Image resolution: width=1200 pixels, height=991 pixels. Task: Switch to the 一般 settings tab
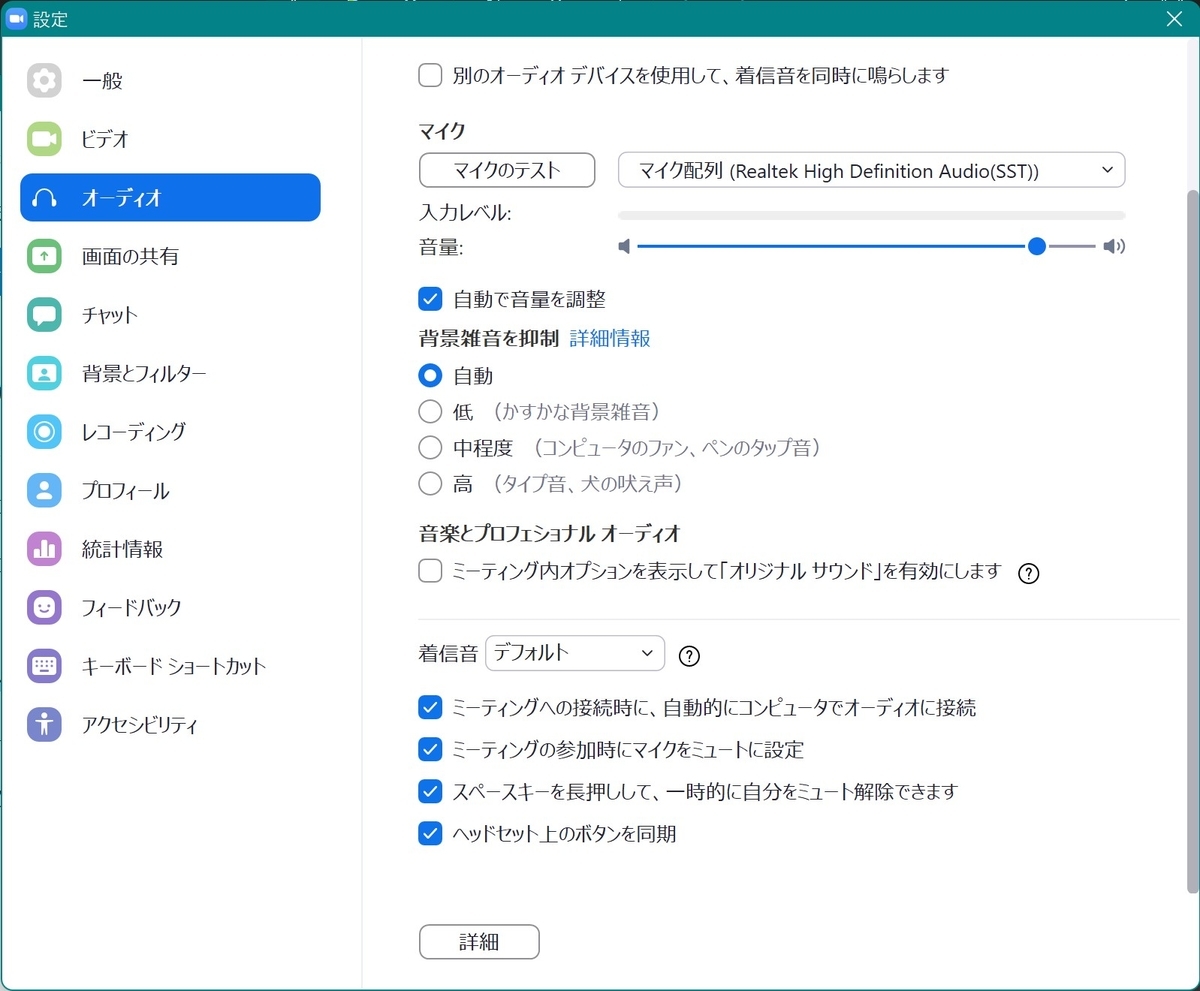(46, 81)
